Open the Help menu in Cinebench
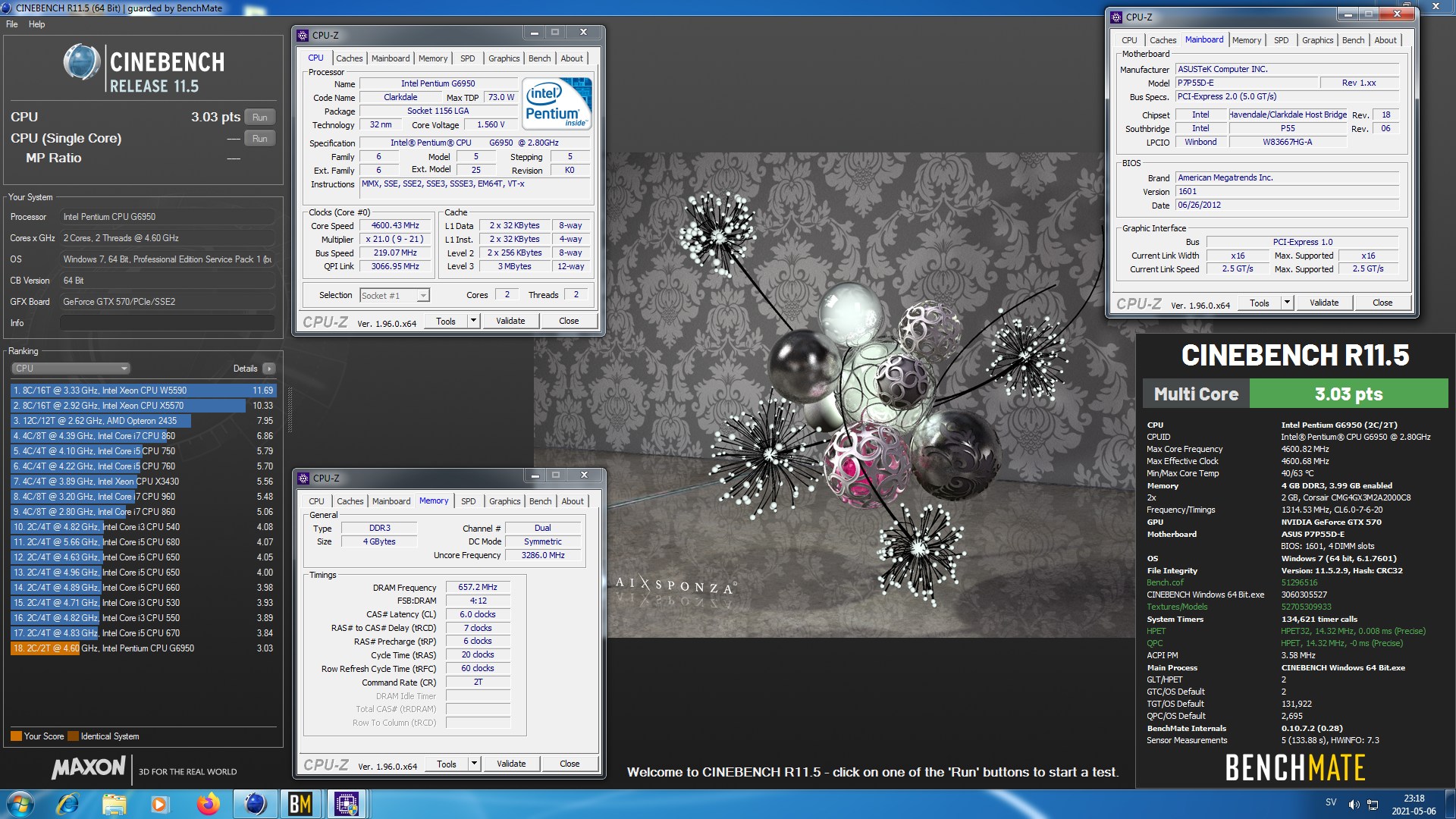Viewport: 1456px width, 819px height. pyautogui.click(x=36, y=24)
